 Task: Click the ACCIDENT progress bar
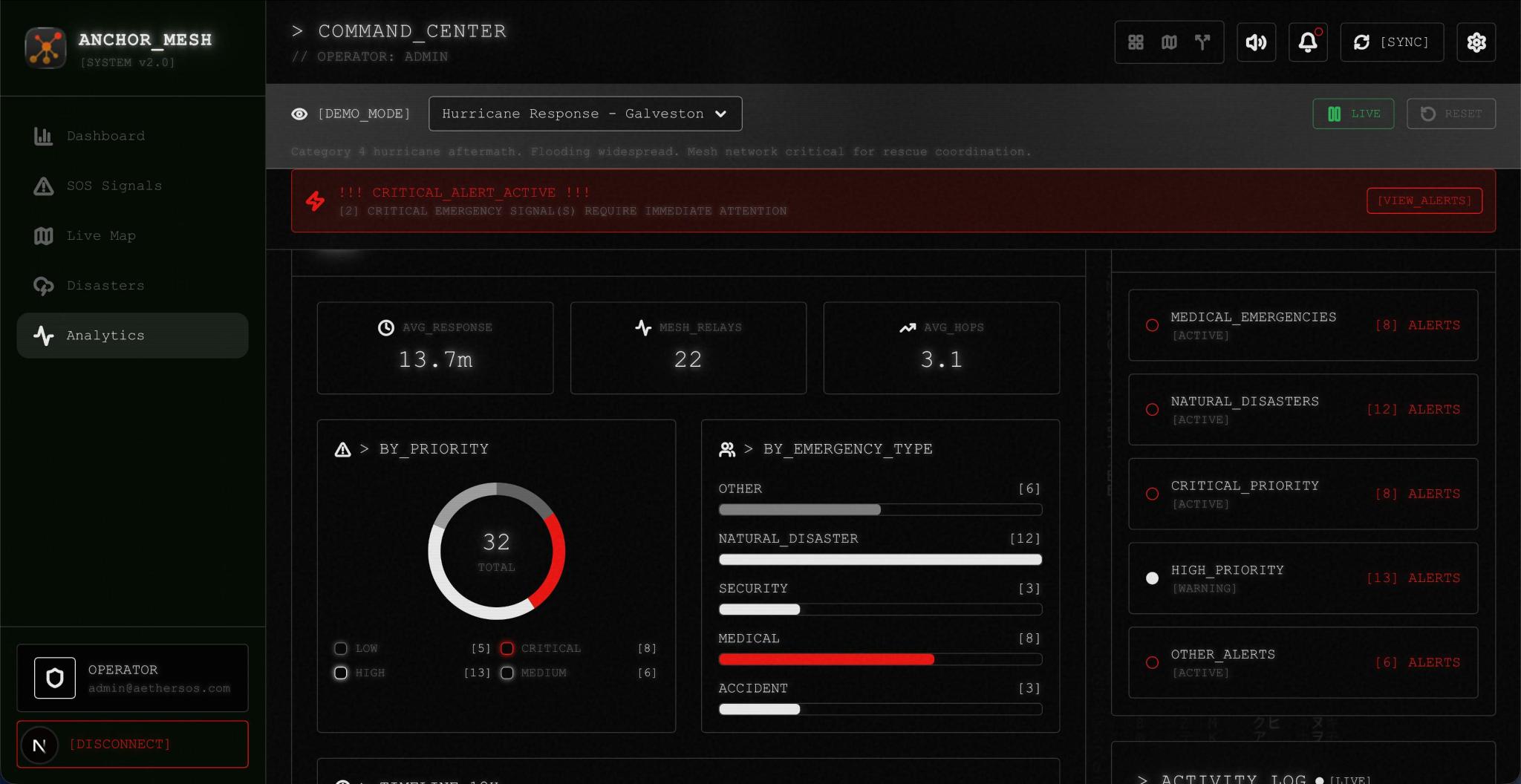click(880, 709)
